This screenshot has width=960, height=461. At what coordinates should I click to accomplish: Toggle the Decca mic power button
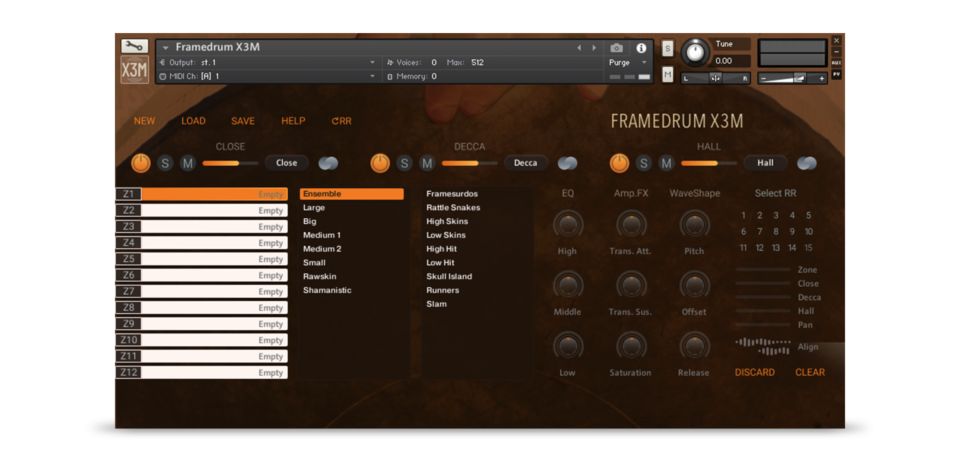(380, 163)
